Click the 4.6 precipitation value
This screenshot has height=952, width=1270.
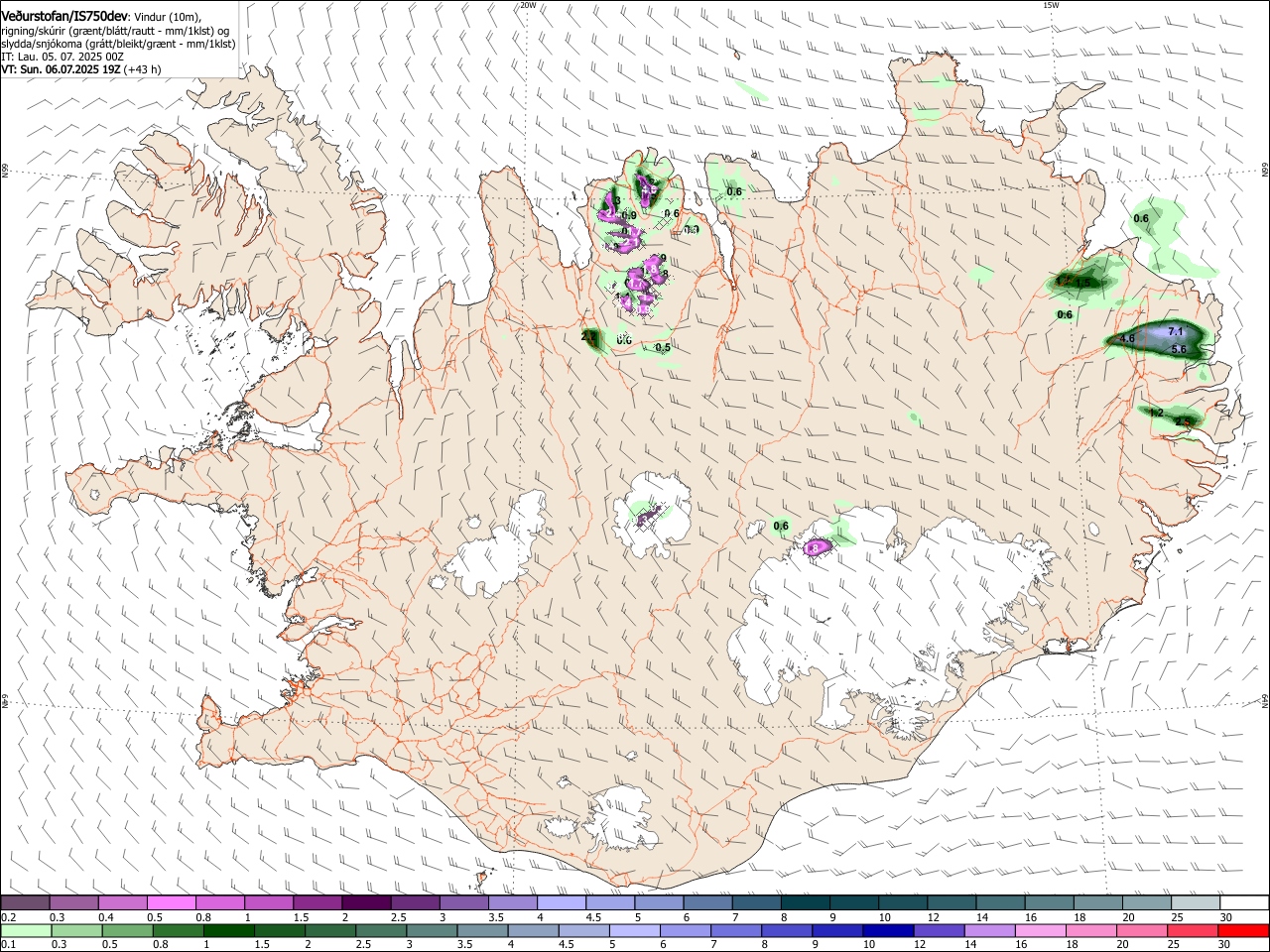click(x=1127, y=339)
